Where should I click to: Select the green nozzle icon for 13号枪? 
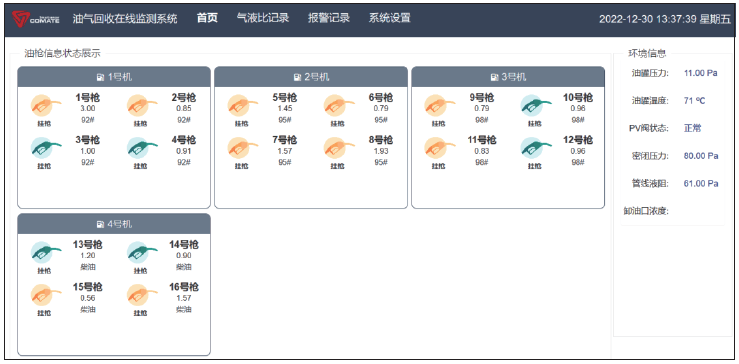[45, 253]
